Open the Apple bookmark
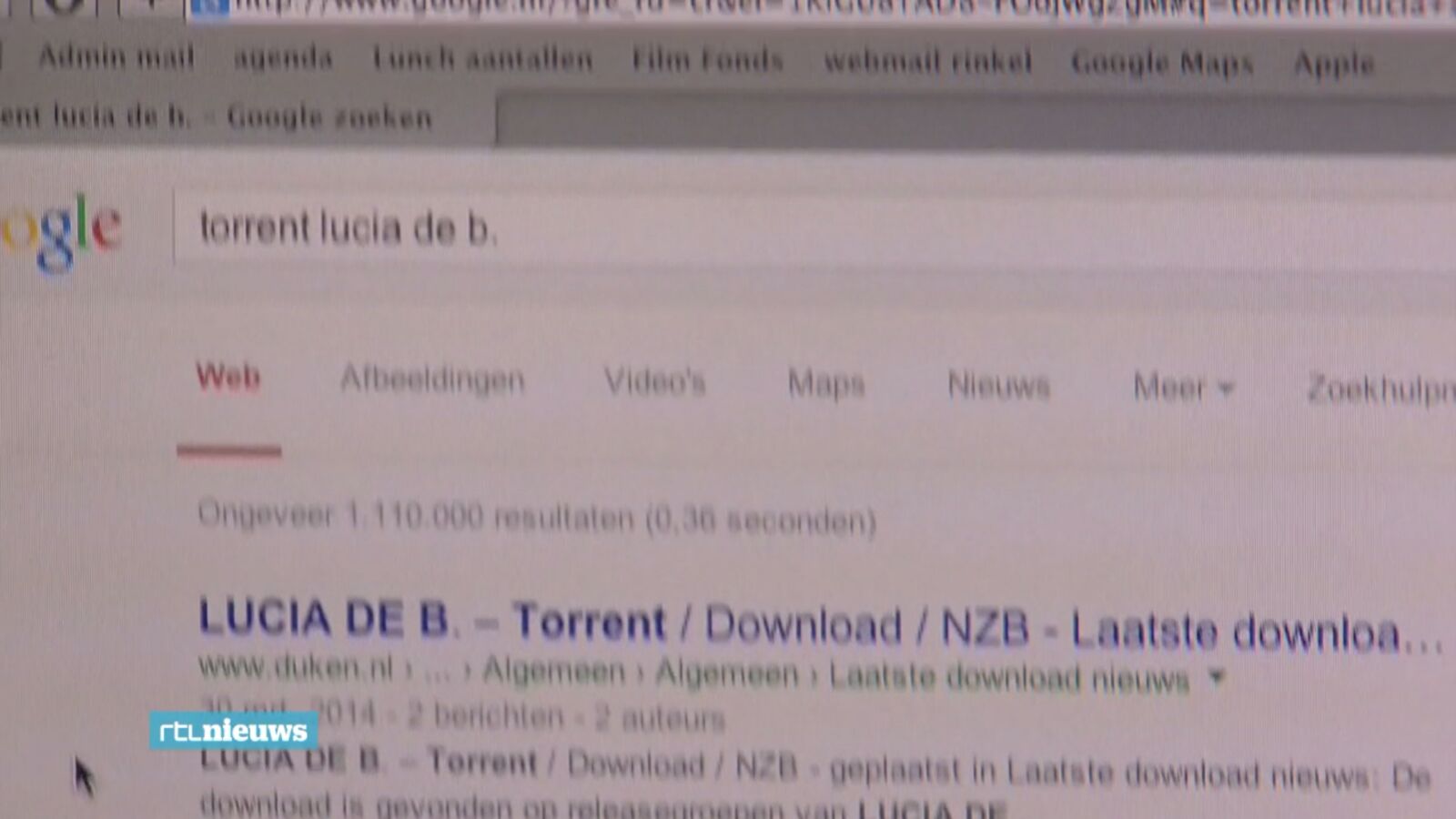 click(x=1333, y=64)
